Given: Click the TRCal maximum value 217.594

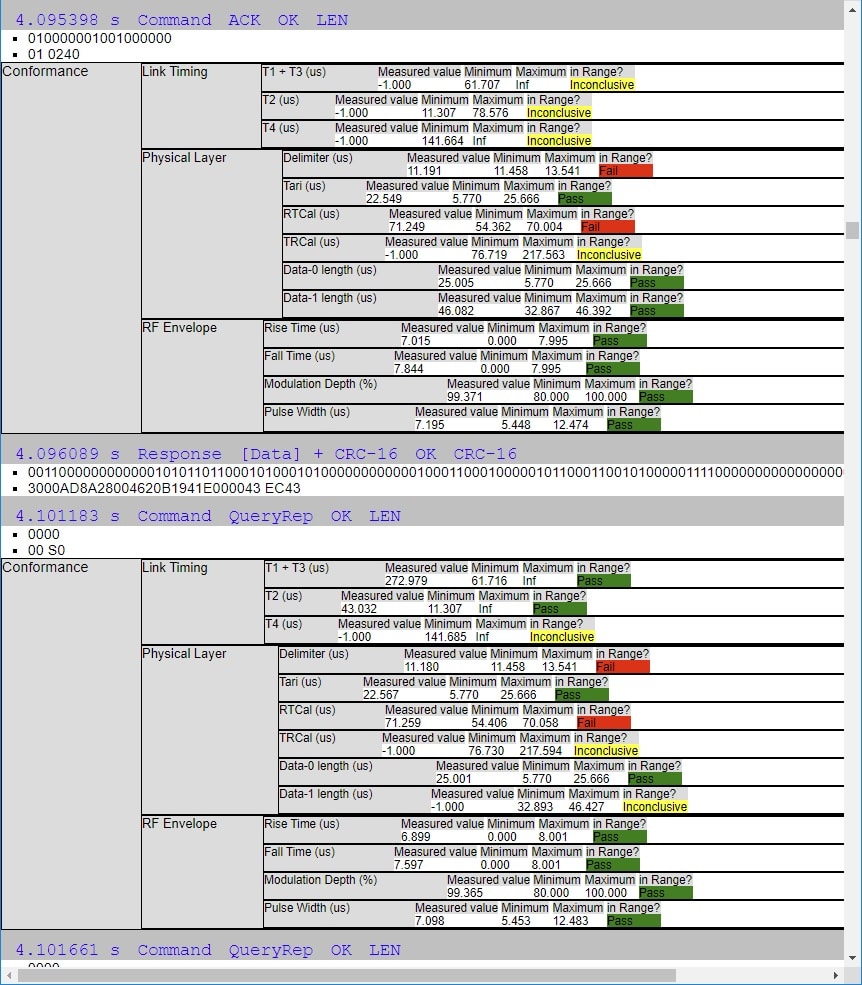Looking at the screenshot, I should [540, 751].
